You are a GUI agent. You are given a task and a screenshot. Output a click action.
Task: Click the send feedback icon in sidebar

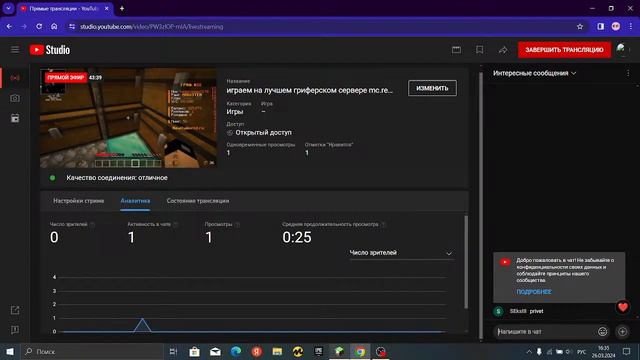pos(15,330)
